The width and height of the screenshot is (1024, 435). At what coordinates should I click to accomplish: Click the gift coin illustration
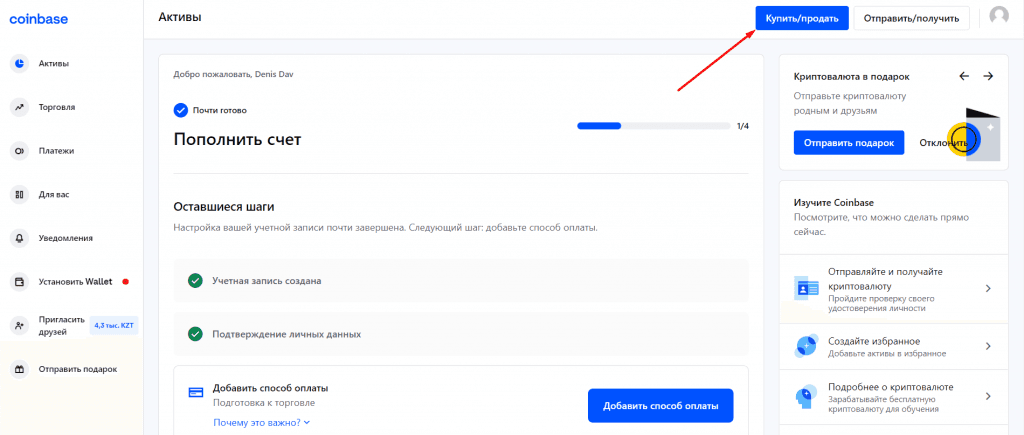pyautogui.click(x=973, y=135)
